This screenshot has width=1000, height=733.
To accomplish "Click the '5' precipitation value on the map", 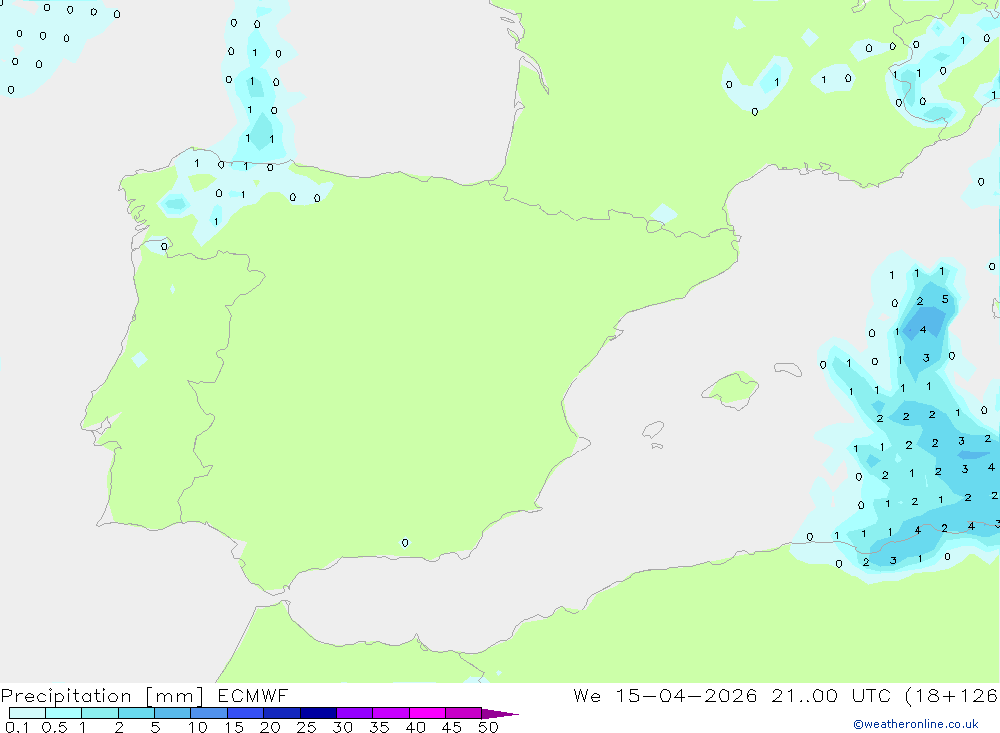I will [945, 299].
